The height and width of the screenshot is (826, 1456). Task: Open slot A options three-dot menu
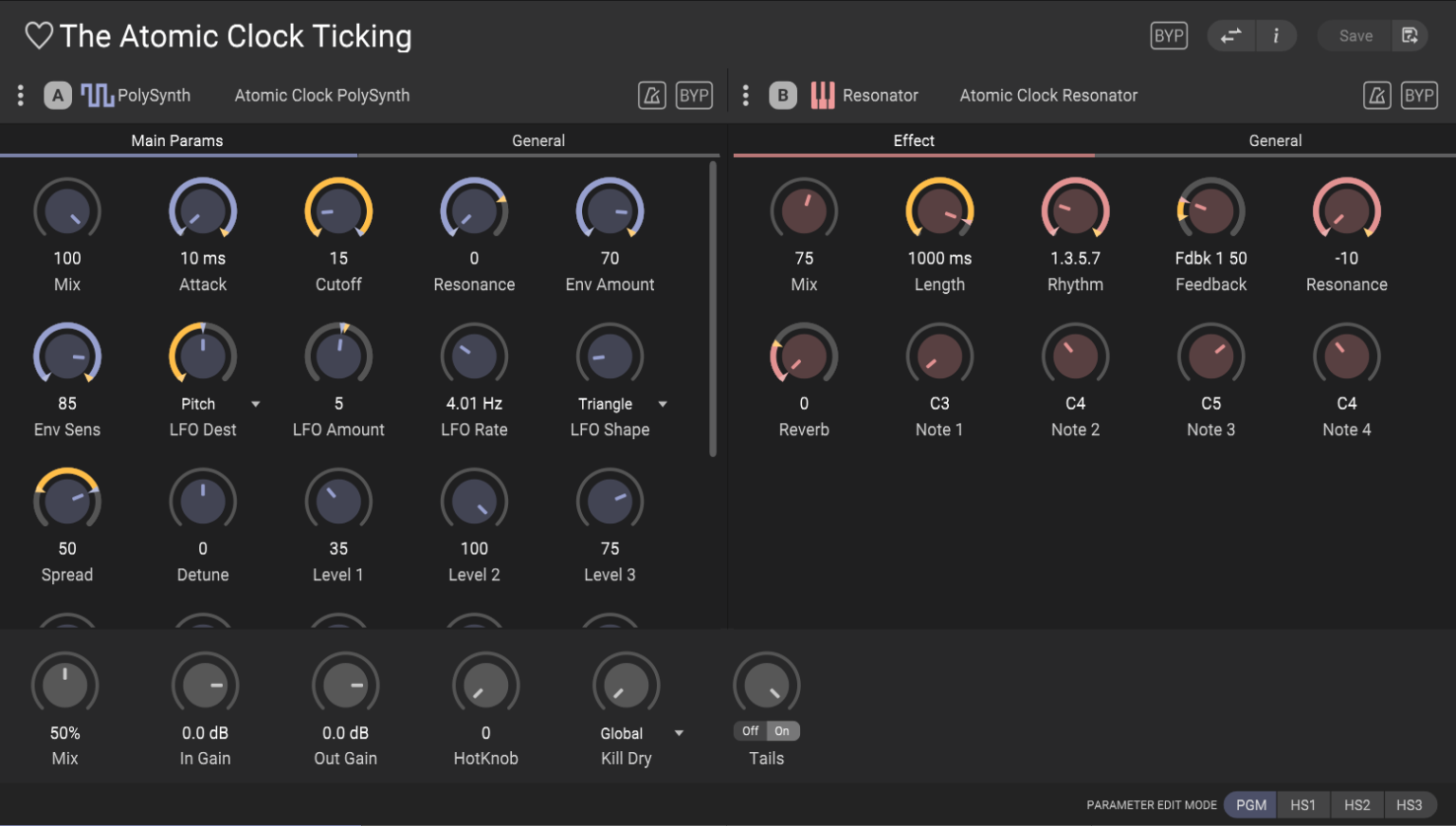(x=21, y=96)
